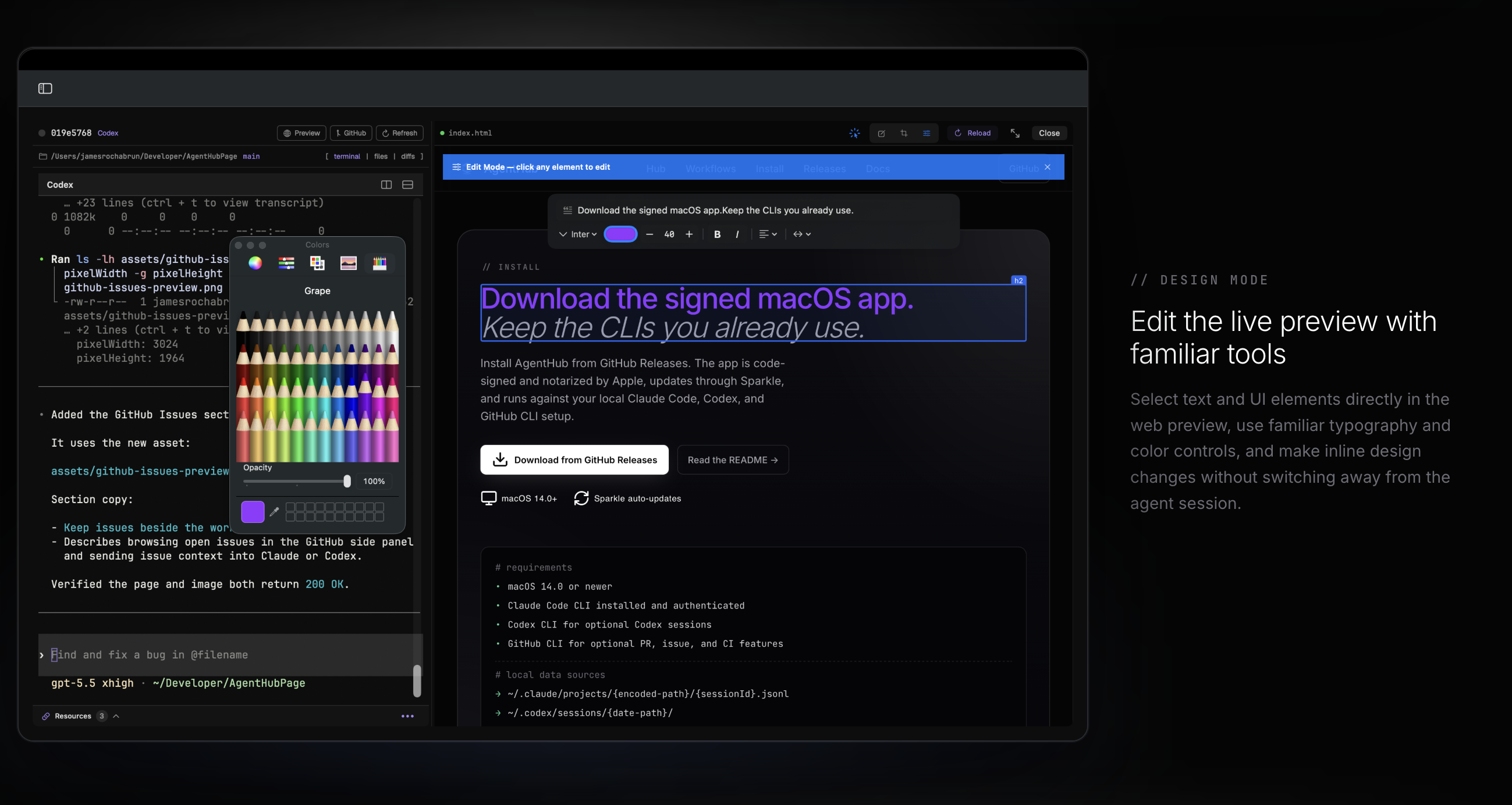Click the element picker cursor icon

854,133
